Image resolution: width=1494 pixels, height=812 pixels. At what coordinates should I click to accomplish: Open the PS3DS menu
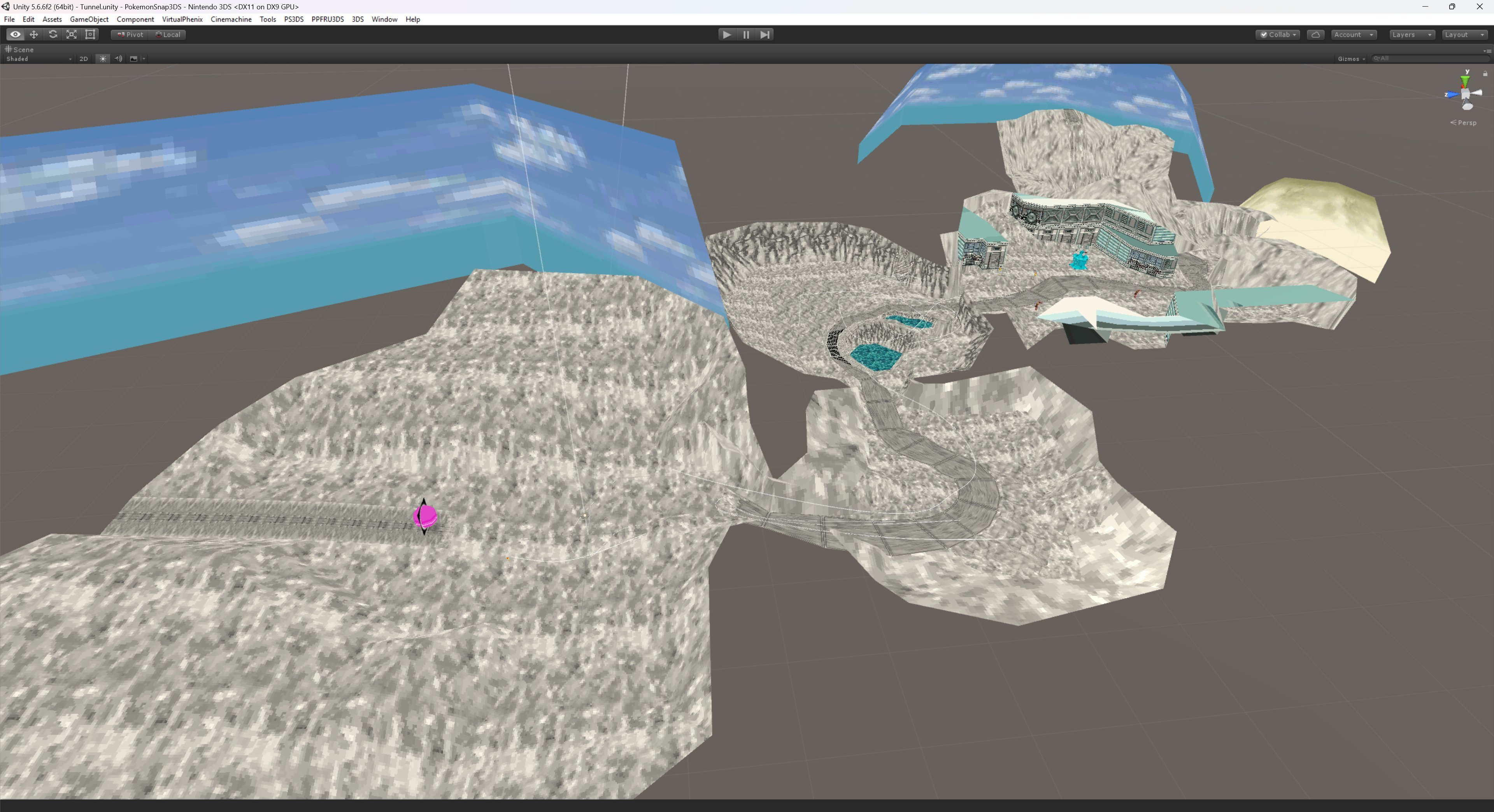tap(294, 19)
